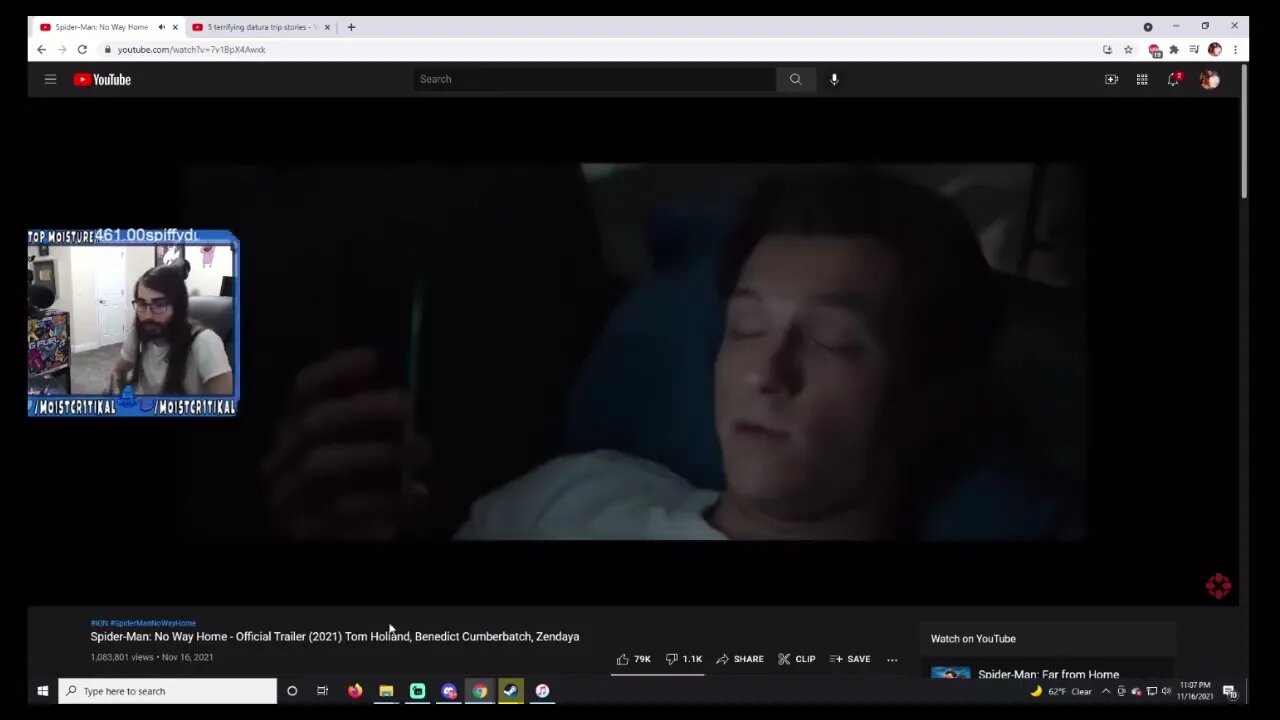Like the video with thumbs up 79K
The width and height of the screenshot is (1280, 720).
tap(634, 659)
